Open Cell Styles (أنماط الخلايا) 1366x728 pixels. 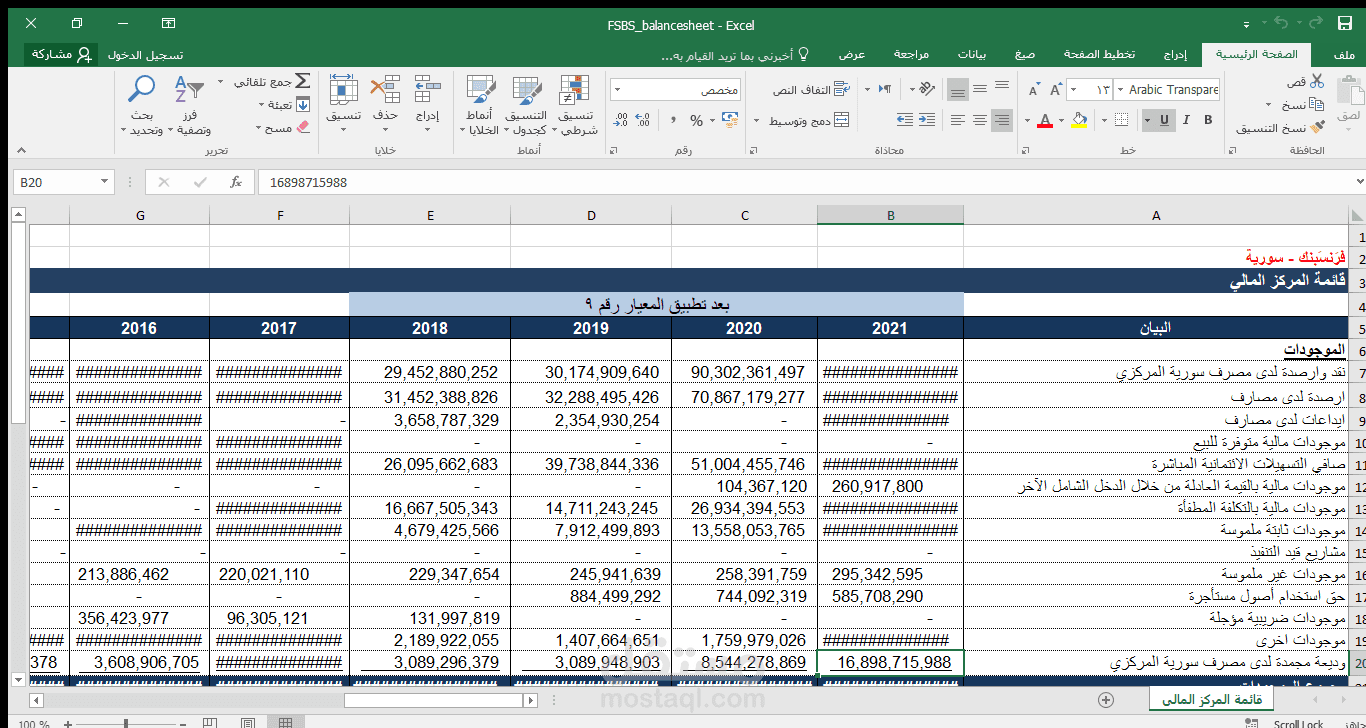click(x=480, y=105)
